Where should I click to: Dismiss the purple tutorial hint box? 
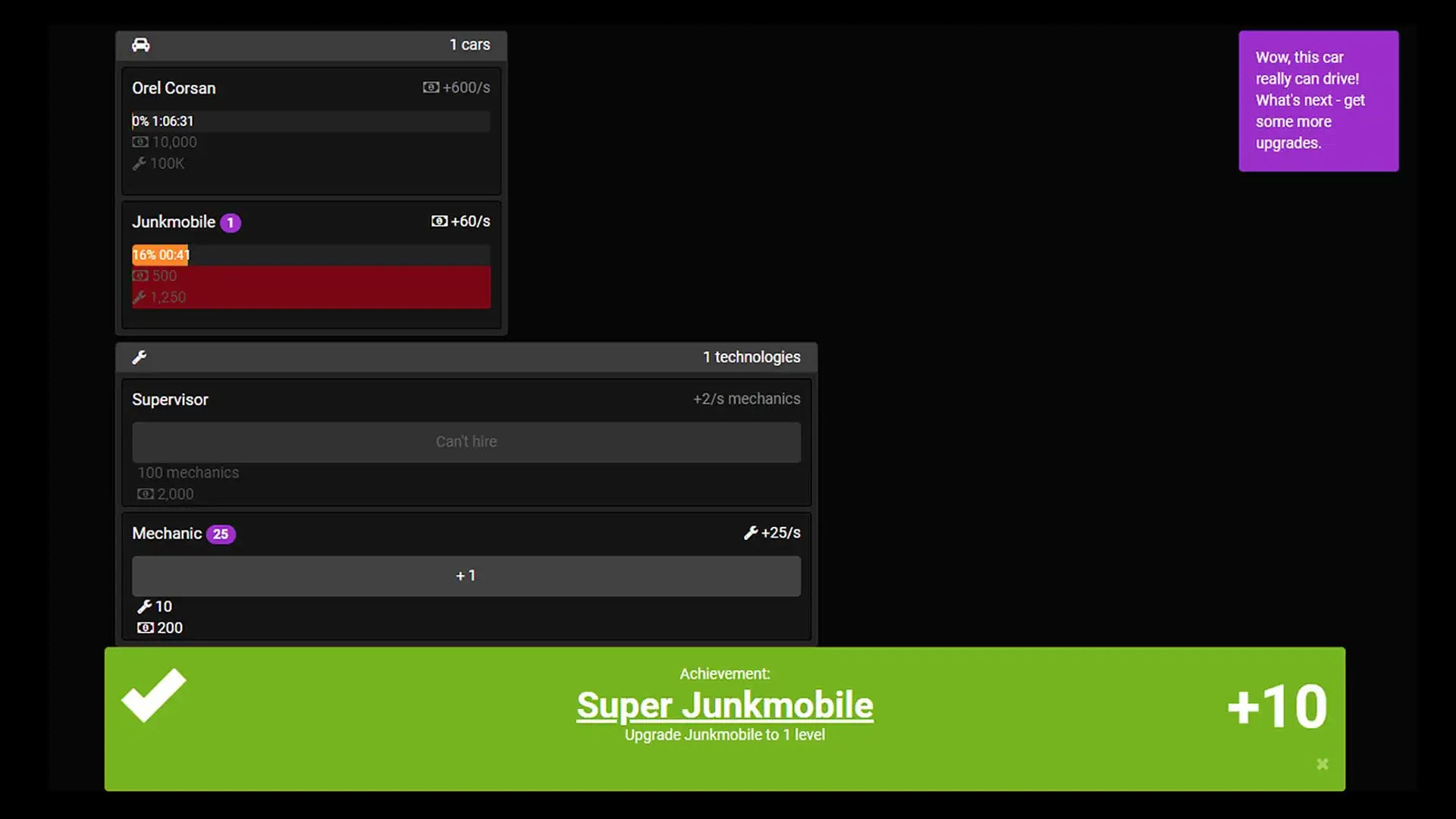[1318, 101]
